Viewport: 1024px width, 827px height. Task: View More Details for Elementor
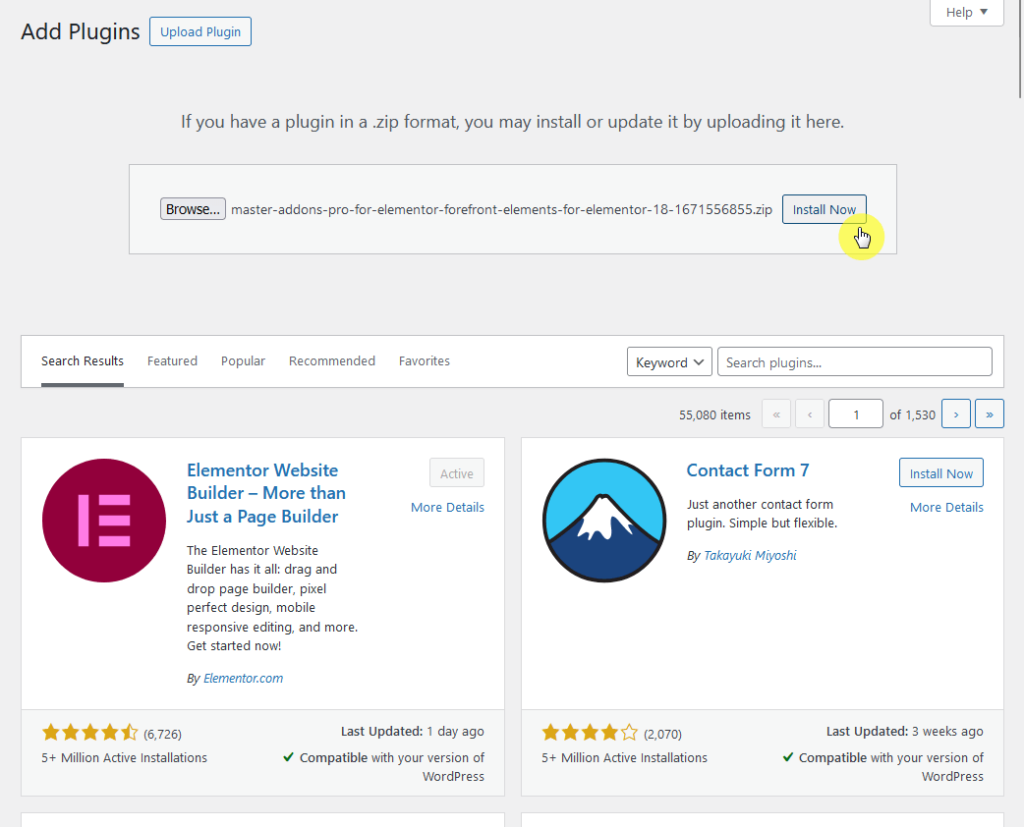447,507
